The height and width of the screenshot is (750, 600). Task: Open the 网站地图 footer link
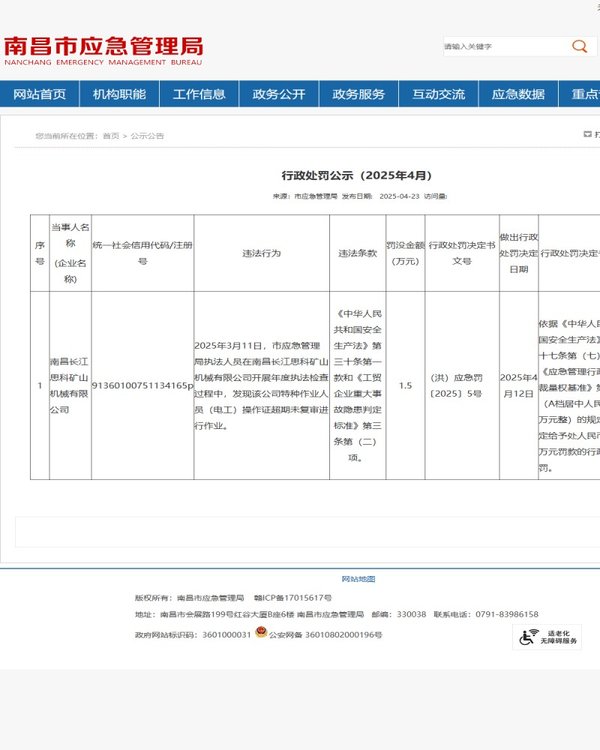358,579
